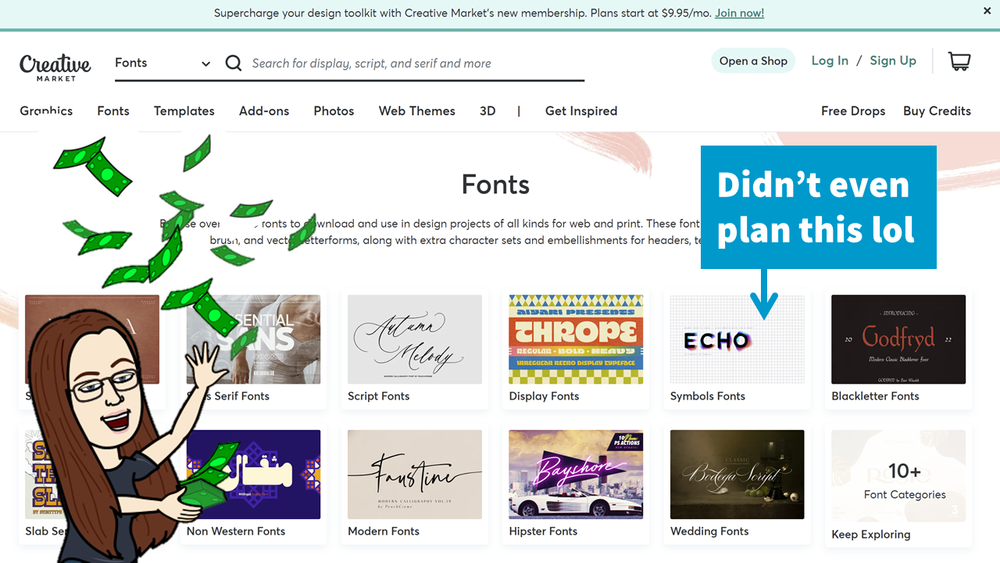Click the Open a Shop button
This screenshot has height=563, width=1000.
(x=753, y=61)
